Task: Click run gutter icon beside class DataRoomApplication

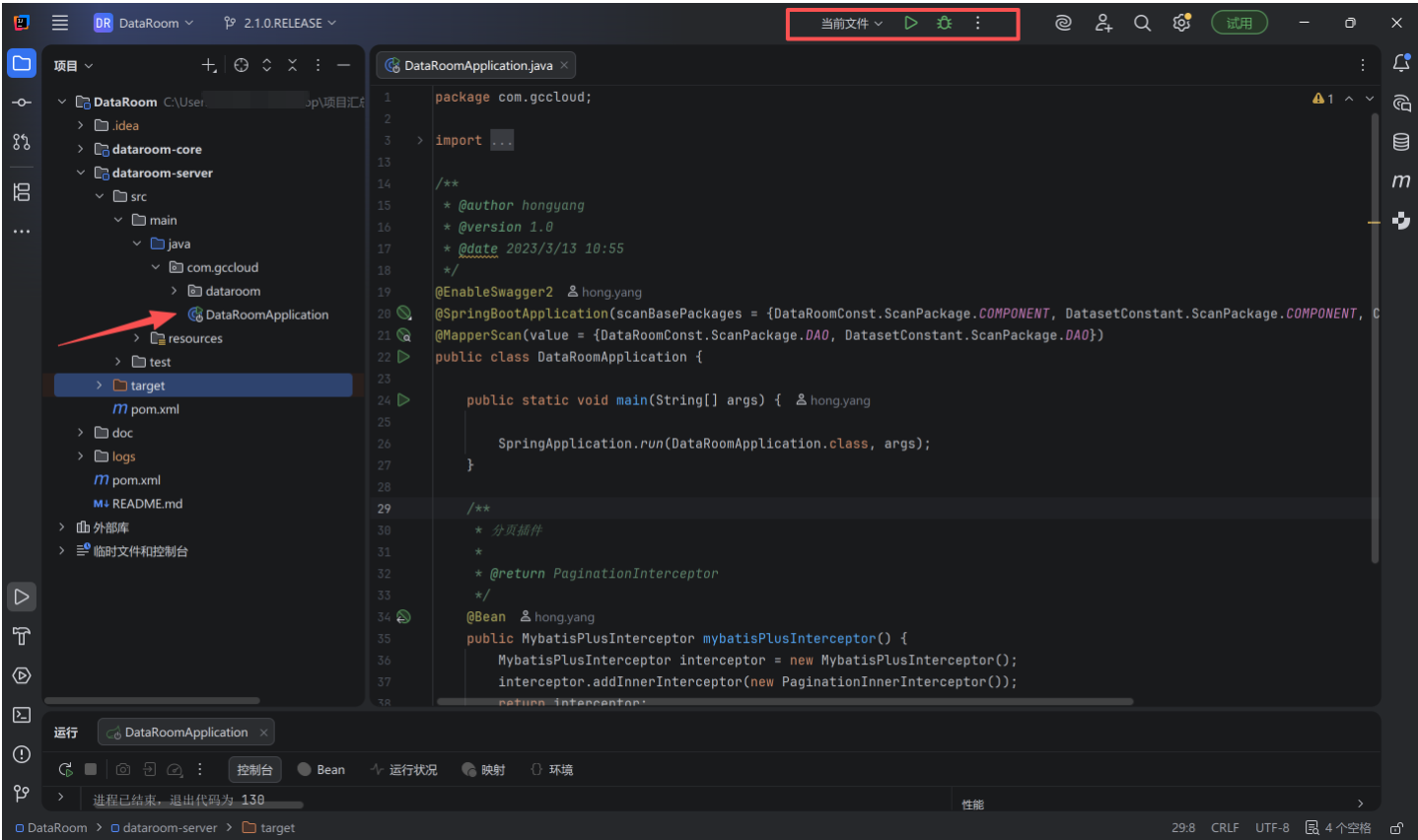Action: click(x=403, y=357)
